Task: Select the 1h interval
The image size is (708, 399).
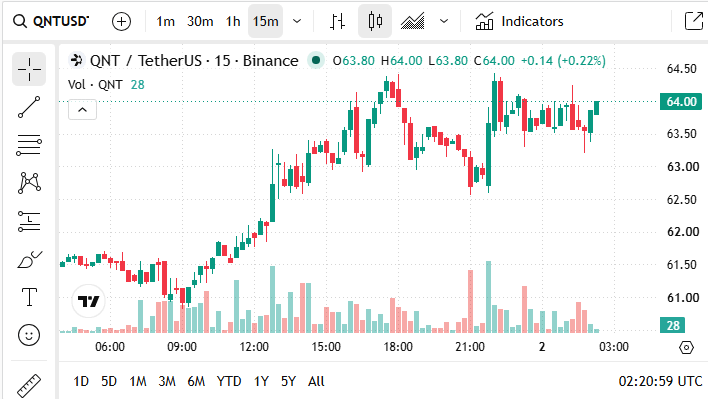Action: tap(233, 21)
